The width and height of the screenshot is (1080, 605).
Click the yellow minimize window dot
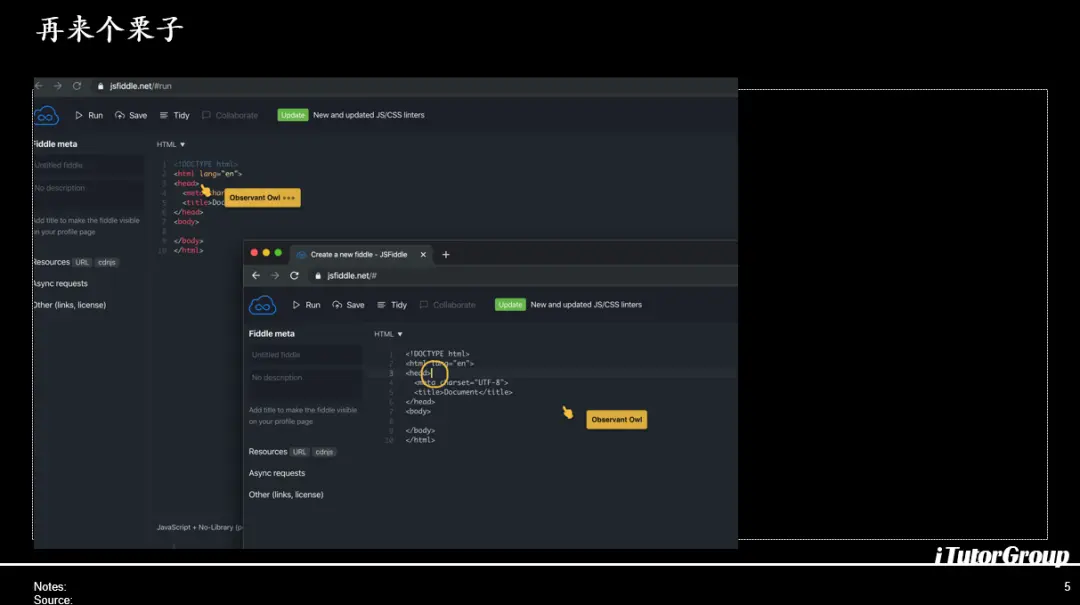267,253
